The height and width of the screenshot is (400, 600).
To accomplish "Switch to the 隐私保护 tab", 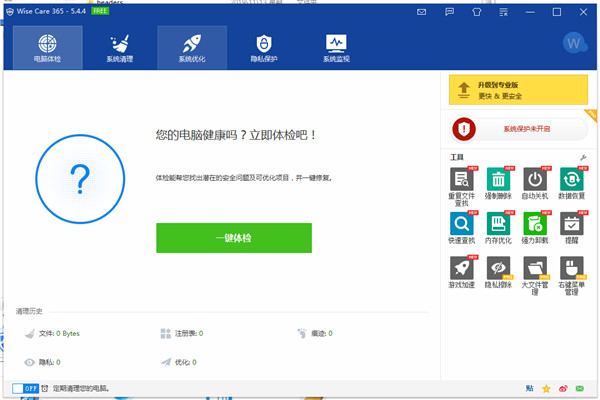I will click(263, 47).
